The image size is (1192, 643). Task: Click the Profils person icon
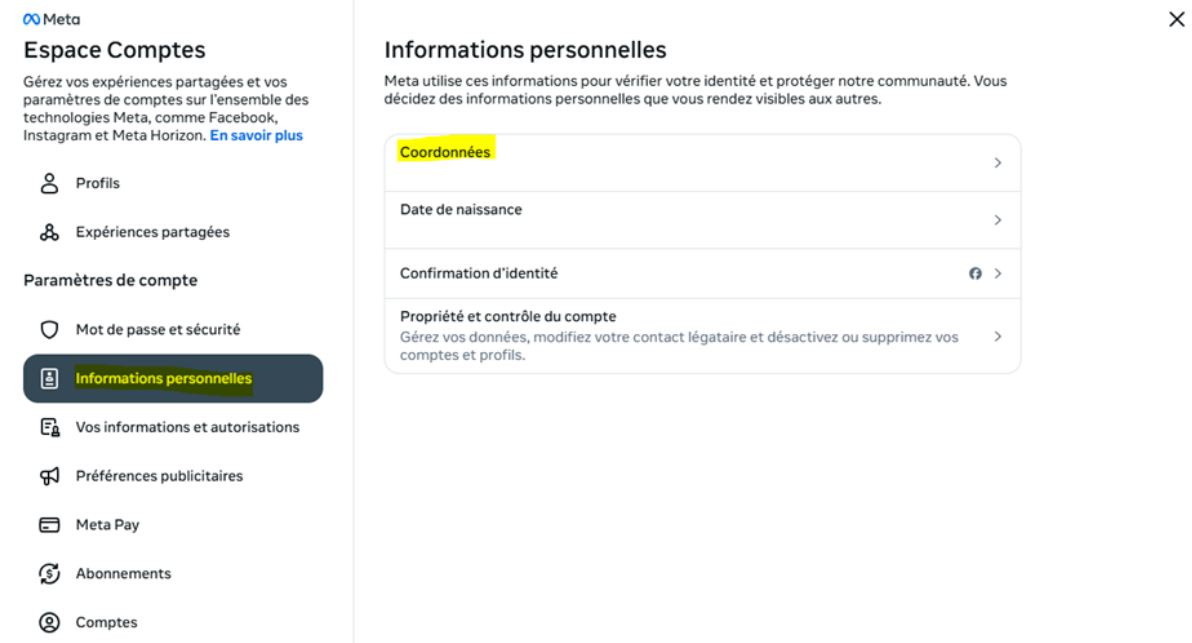[44, 183]
